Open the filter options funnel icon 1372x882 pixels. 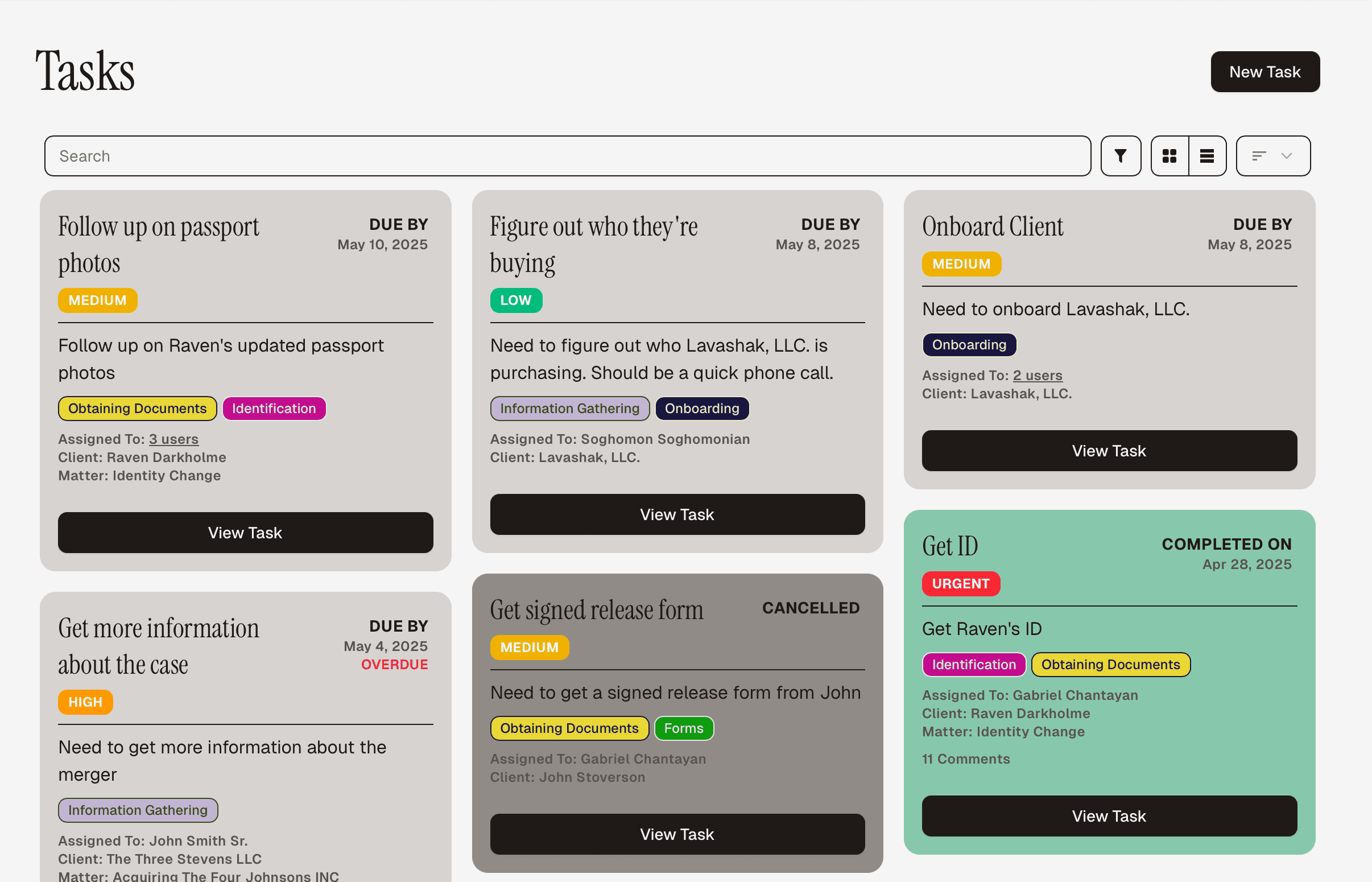pos(1120,156)
